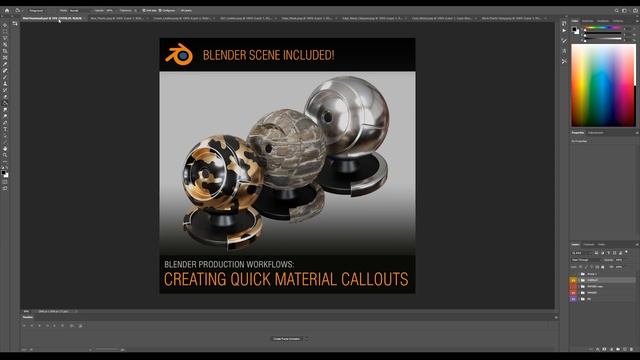Click the Home icon in options bar
The height and width of the screenshot is (360, 640).
tap(7, 11)
